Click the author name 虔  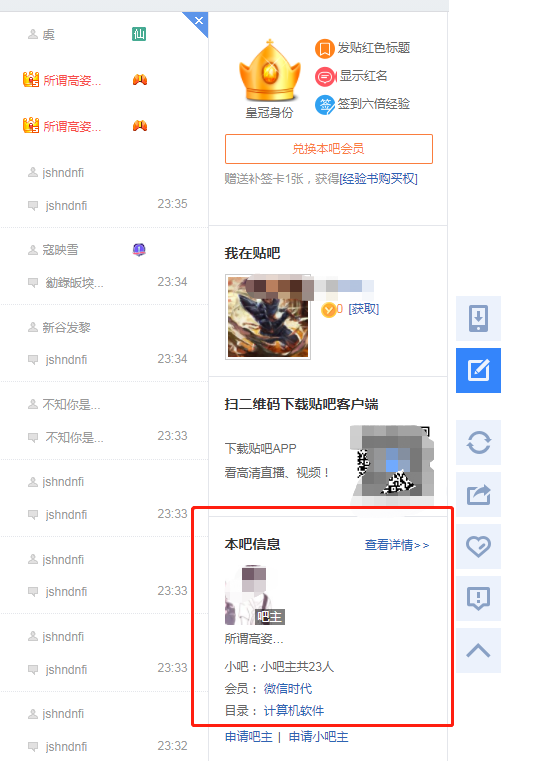coord(49,34)
